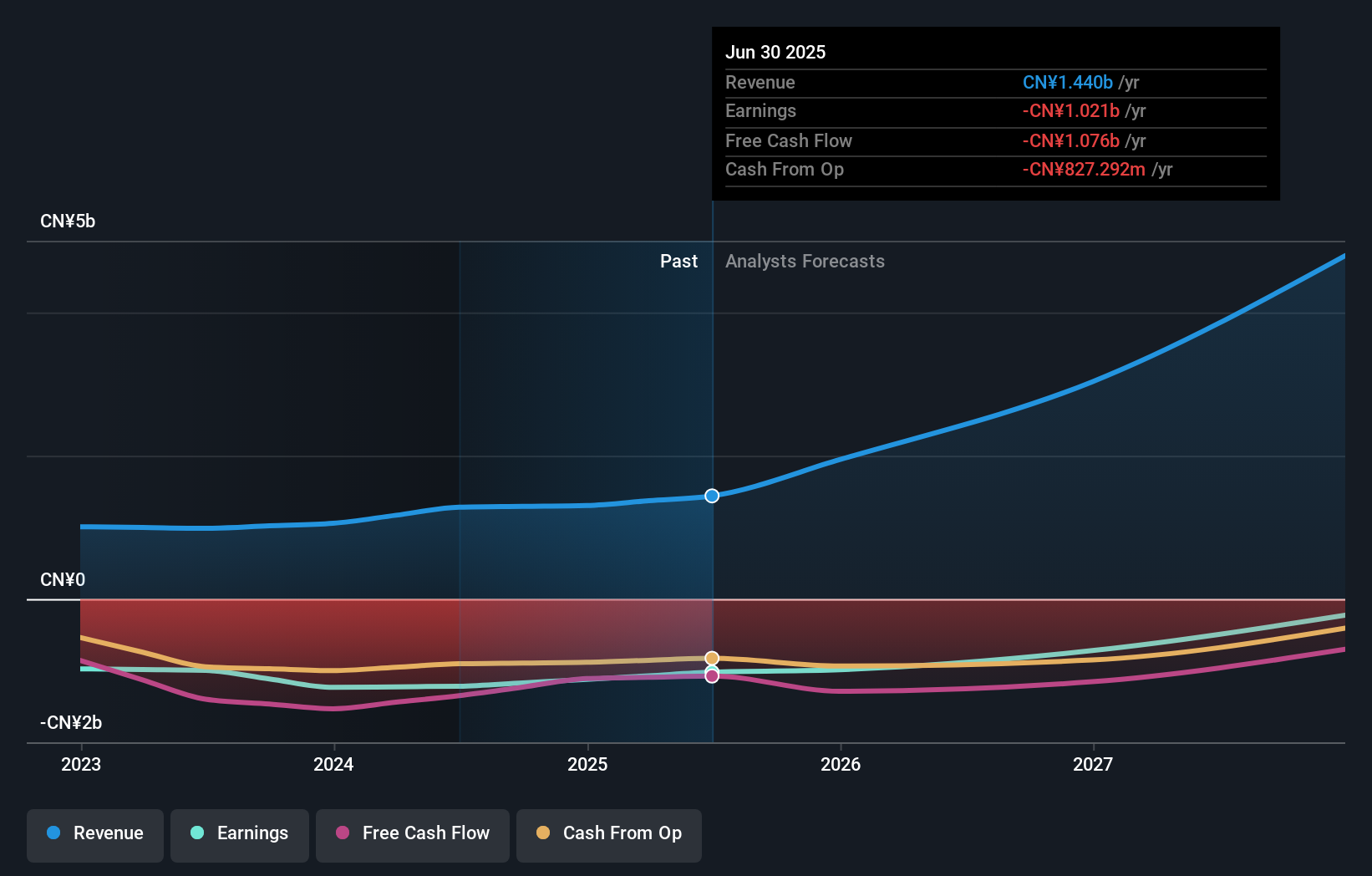Screen dimensions: 1372x876
Task: Click the Revenue legend dot icon
Action: point(53,833)
